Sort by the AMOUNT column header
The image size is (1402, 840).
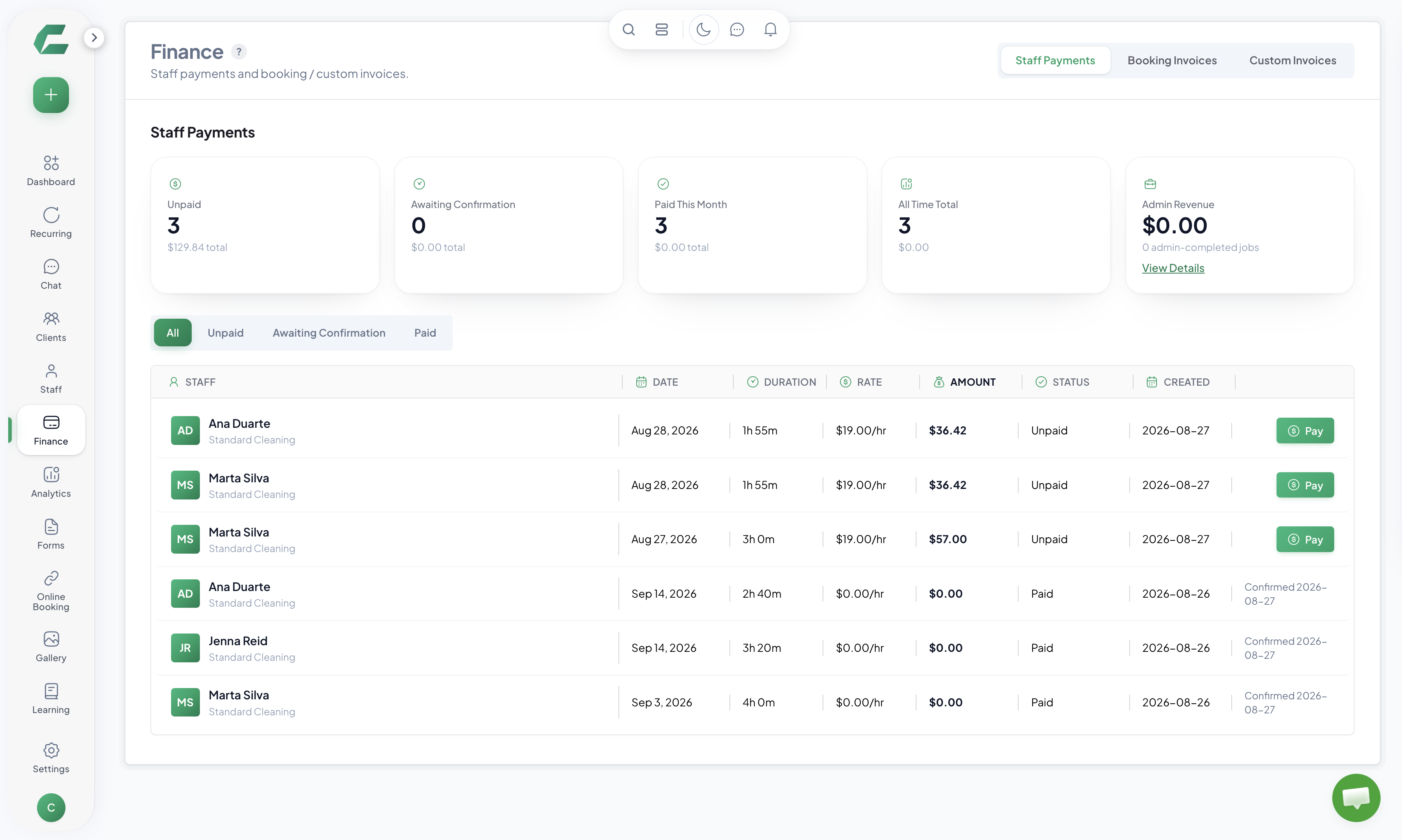964,382
